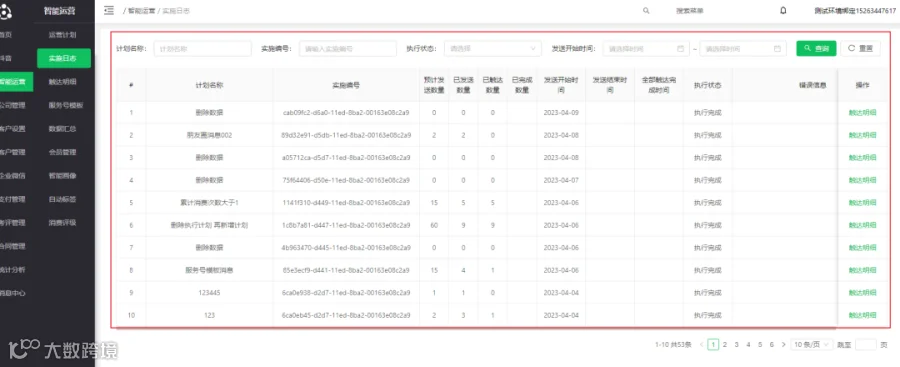Open 消费评级 submenu item
900x367 pixels.
[62, 223]
